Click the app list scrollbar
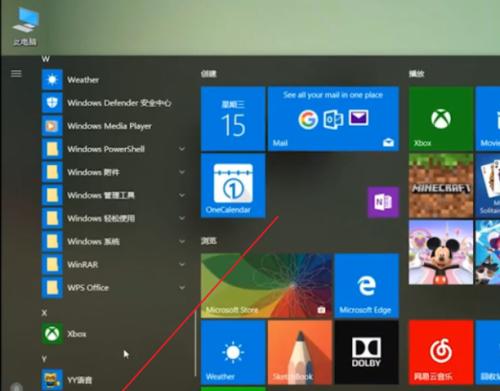This screenshot has width=500, height=391. click(x=195, y=345)
